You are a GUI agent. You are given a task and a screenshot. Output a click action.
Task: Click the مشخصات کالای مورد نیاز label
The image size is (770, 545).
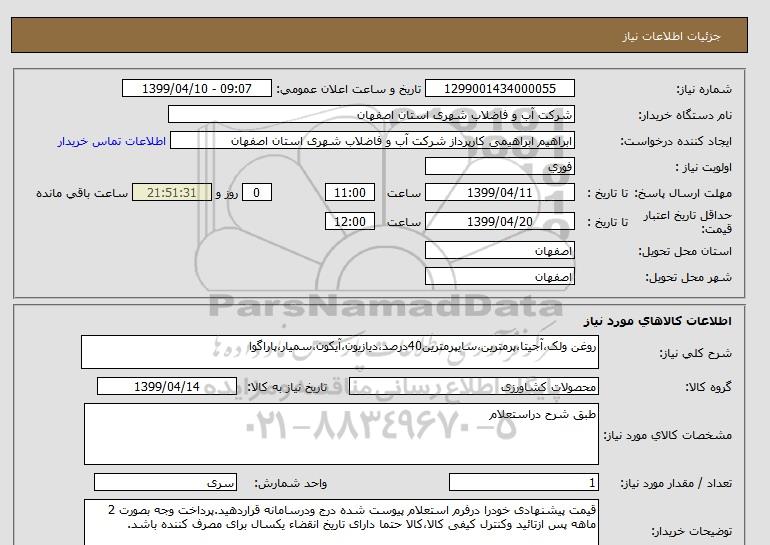coord(667,436)
